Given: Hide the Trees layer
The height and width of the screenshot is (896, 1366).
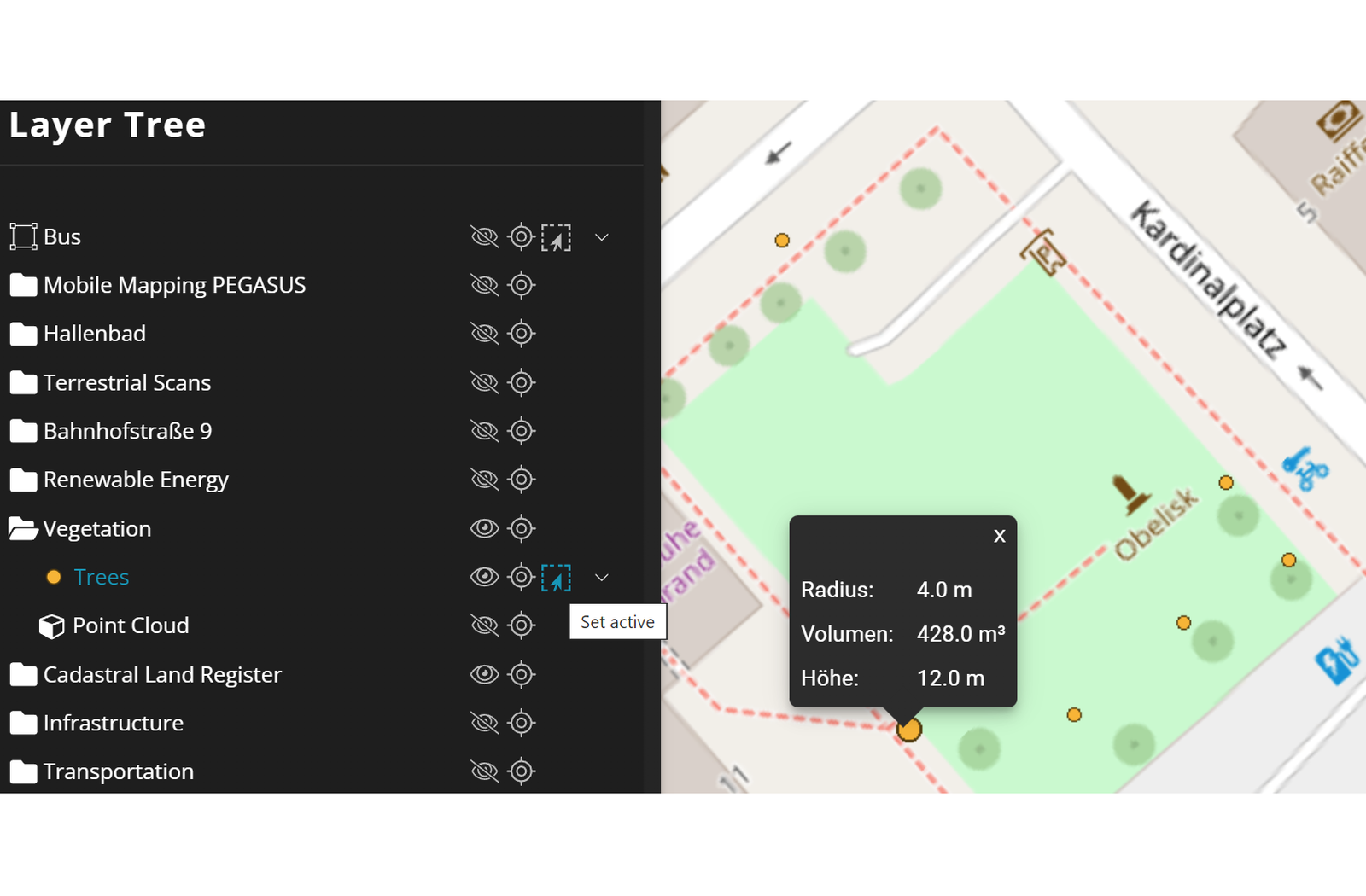Looking at the screenshot, I should pyautogui.click(x=484, y=577).
